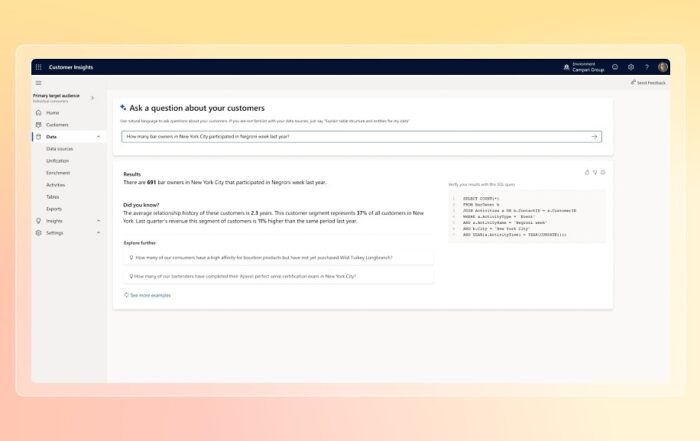Click the question input field
The image size is (700, 441).
pyautogui.click(x=362, y=137)
